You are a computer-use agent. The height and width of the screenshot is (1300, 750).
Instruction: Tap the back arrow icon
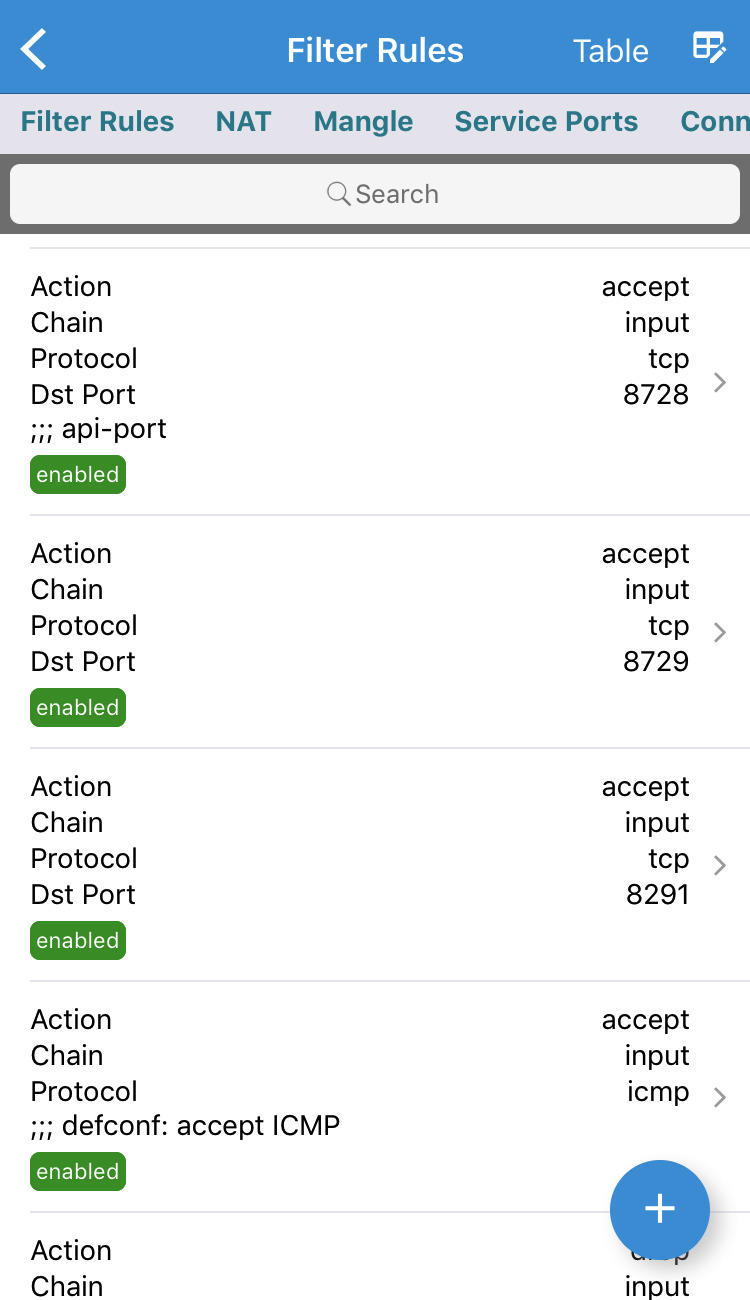pos(34,49)
